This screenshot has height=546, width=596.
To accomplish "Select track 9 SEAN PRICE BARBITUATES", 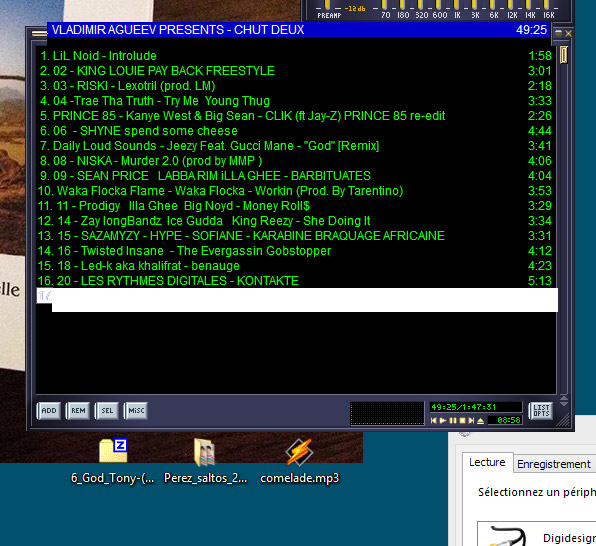I will point(296,176).
